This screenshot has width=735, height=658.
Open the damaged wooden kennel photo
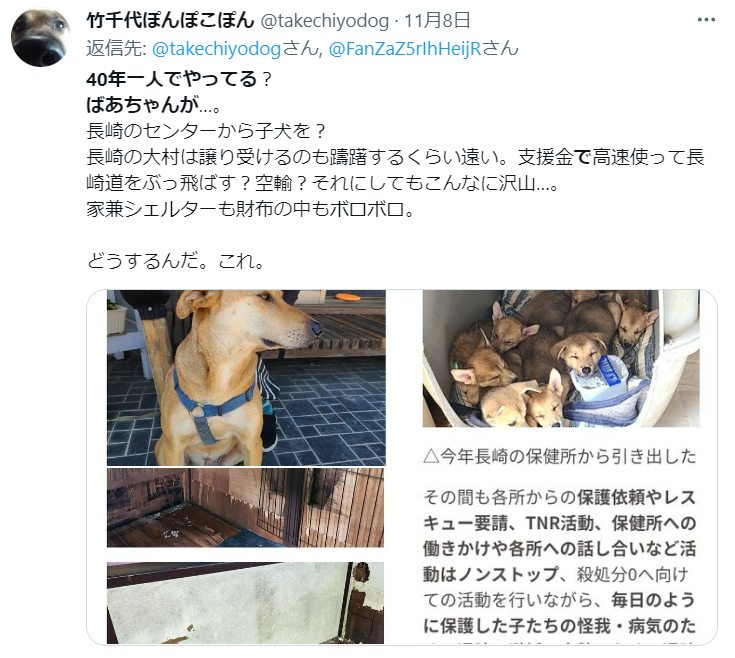point(245,508)
